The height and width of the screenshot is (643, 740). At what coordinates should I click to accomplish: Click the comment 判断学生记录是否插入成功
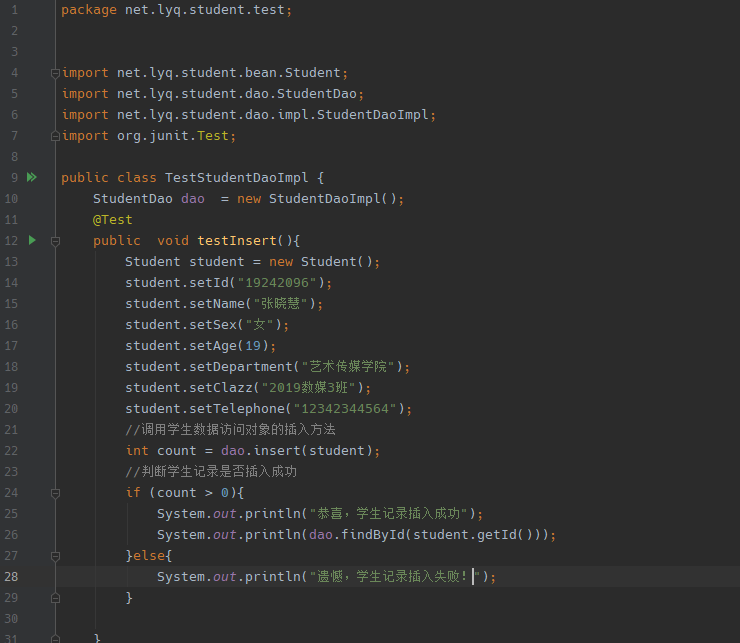(211, 471)
